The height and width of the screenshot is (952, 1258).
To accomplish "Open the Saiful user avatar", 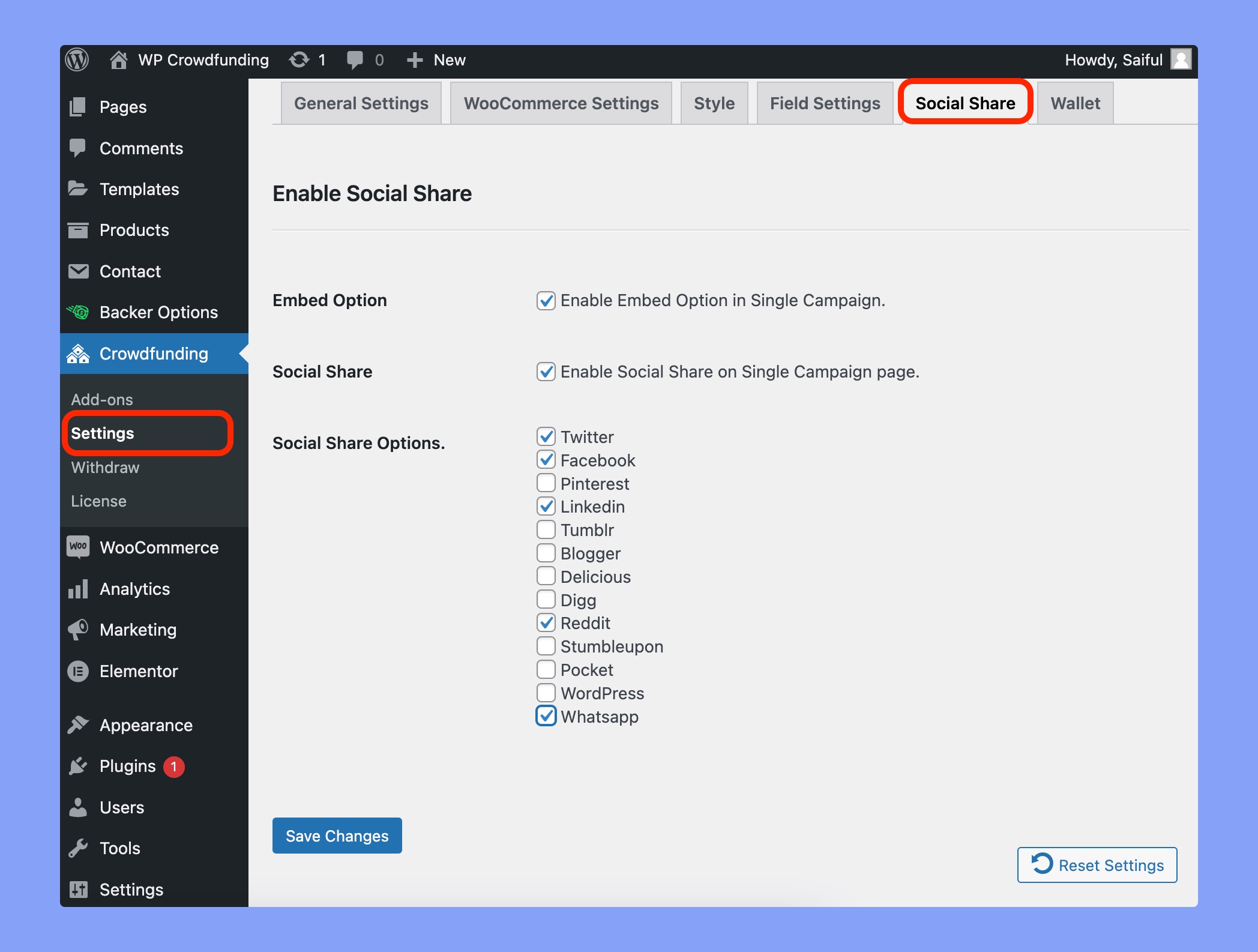I will [x=1181, y=60].
